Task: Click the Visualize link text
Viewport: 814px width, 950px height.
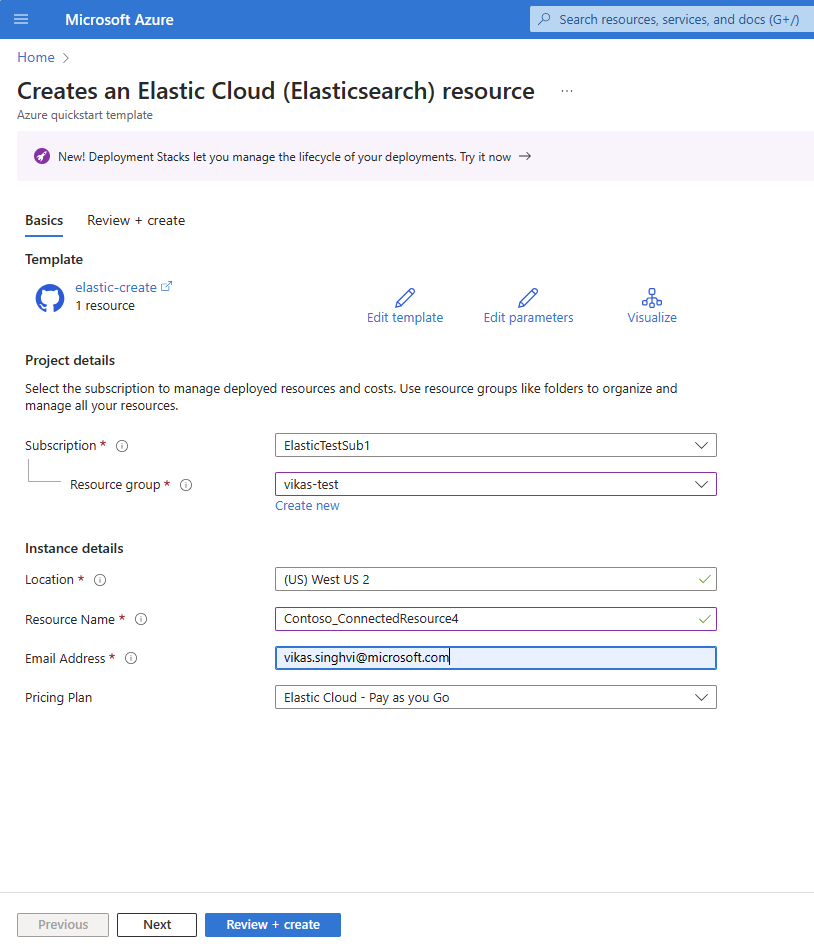Action: point(652,317)
